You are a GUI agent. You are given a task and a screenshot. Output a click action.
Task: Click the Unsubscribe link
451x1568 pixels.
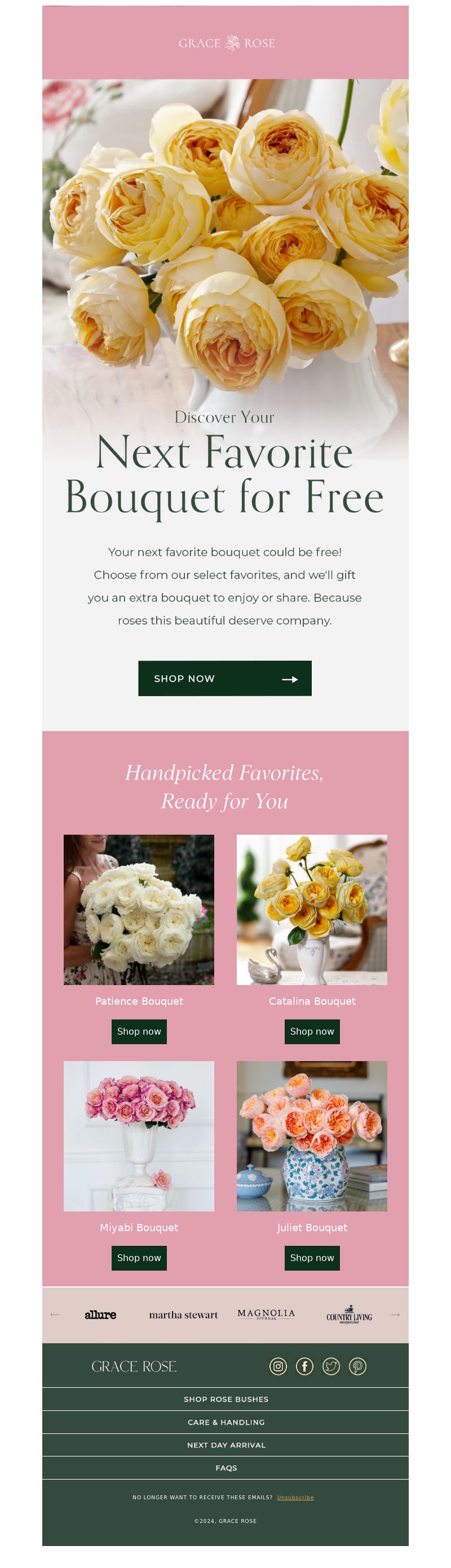point(295,1498)
